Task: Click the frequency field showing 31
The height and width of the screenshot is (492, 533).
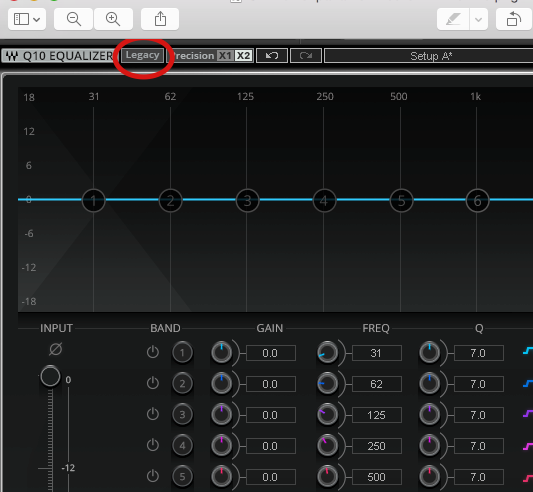Action: tap(377, 353)
